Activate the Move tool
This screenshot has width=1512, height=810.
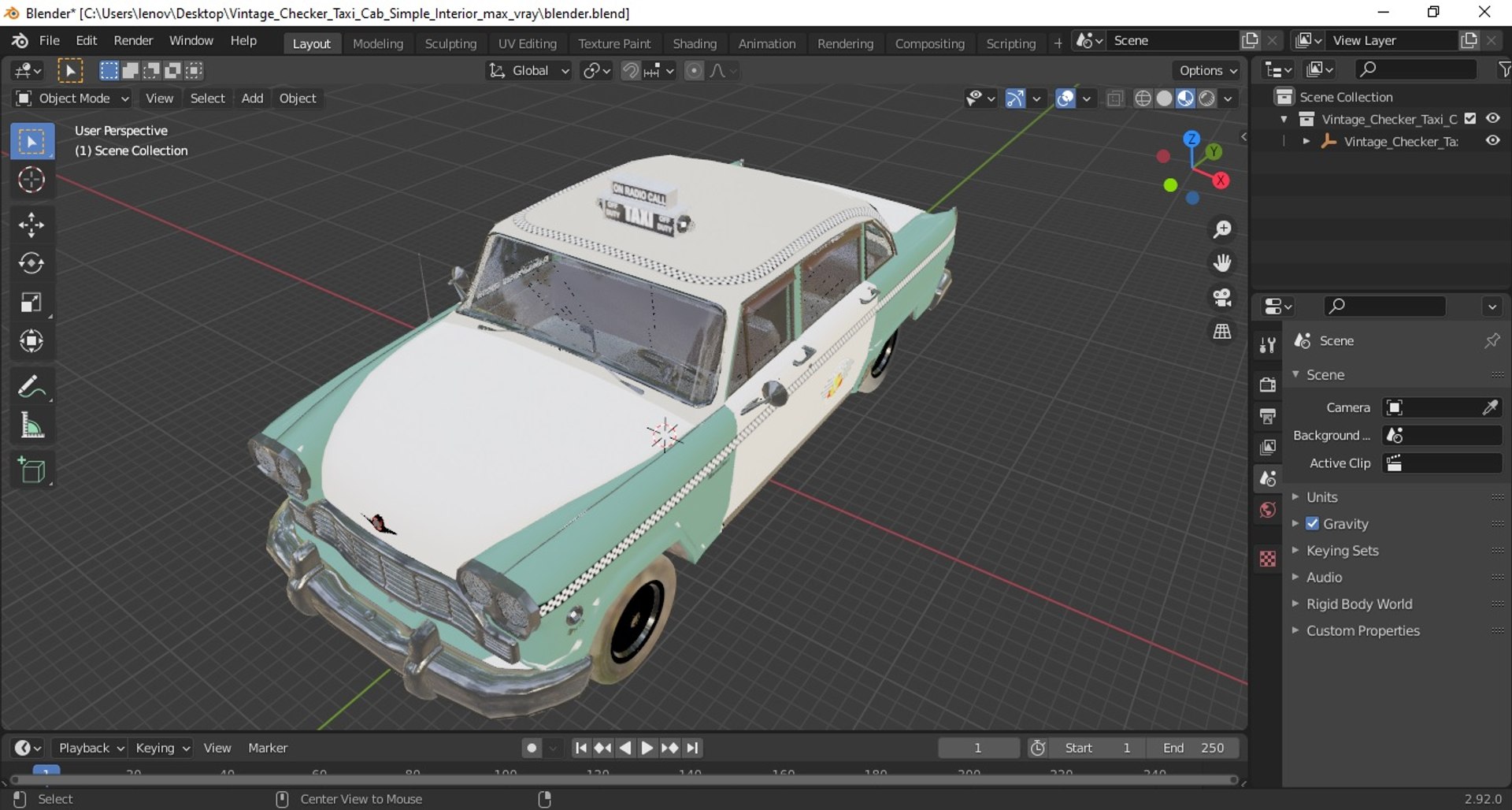[x=31, y=225]
